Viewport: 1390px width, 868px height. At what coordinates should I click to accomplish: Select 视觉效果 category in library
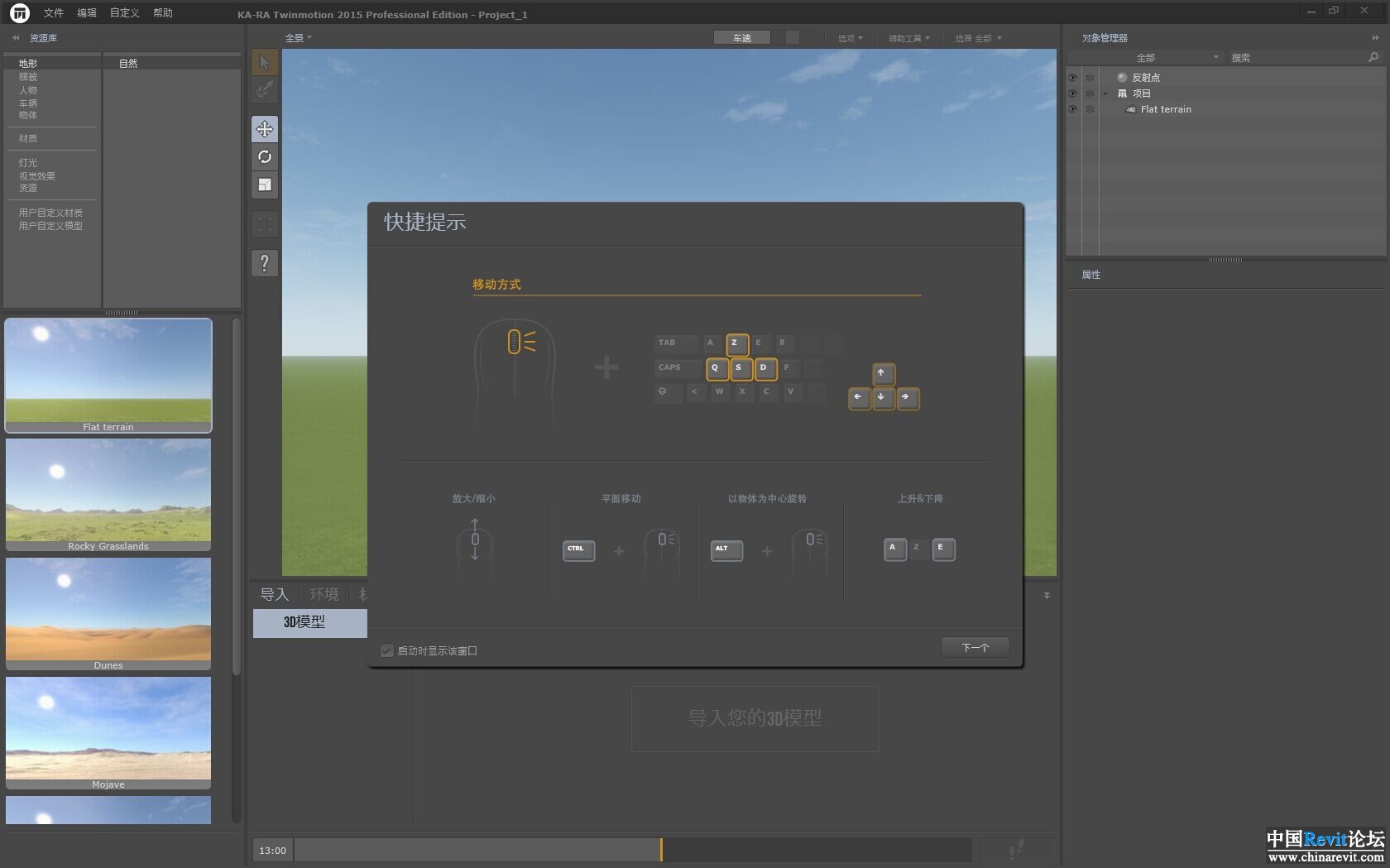tap(37, 176)
